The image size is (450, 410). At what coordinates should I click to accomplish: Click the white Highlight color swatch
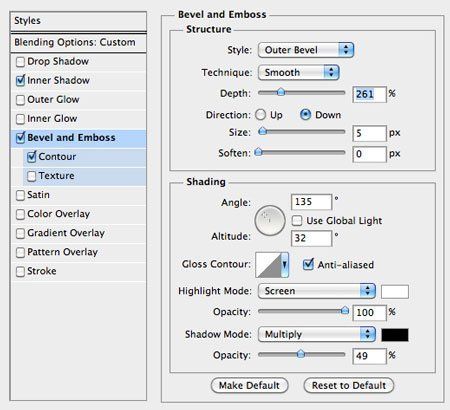(395, 292)
